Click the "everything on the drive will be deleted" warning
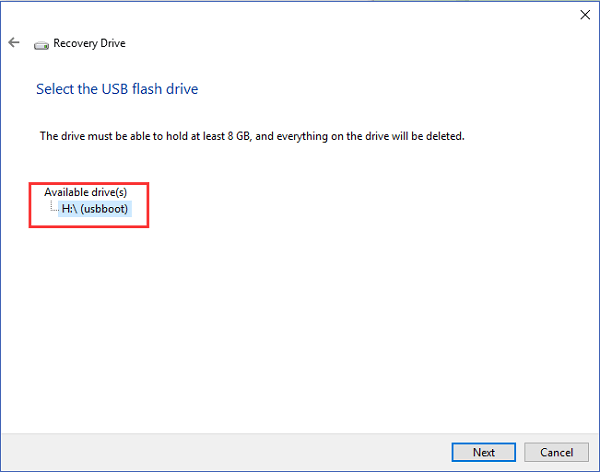This screenshot has height=472, width=600. pos(370,135)
